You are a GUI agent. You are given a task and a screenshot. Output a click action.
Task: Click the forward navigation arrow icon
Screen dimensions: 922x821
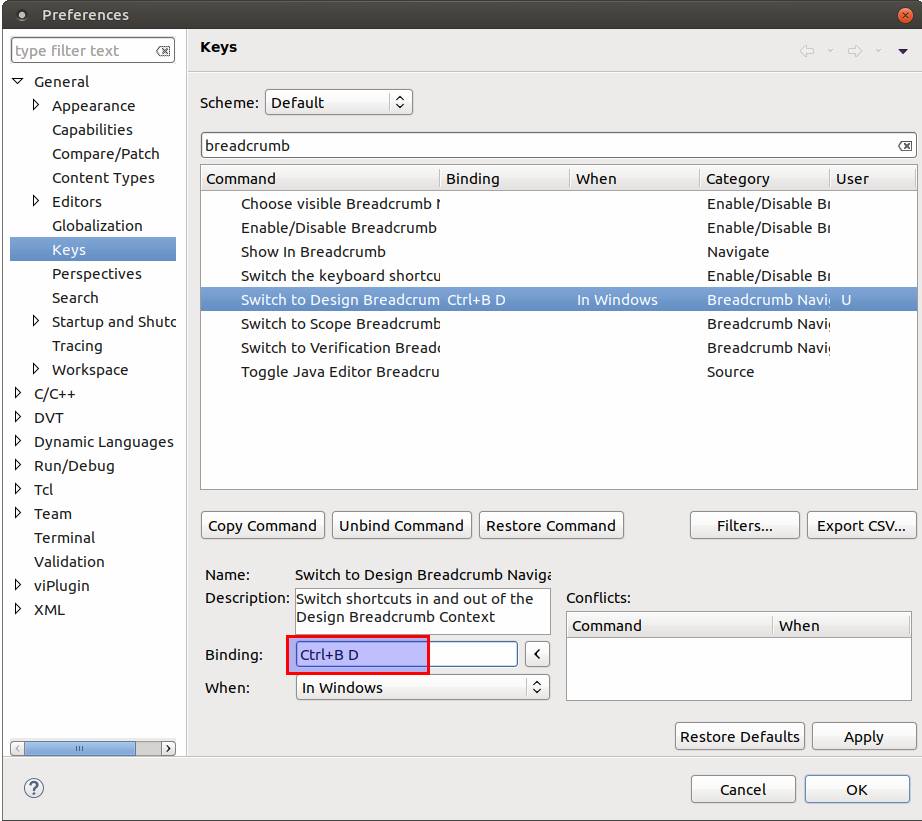pyautogui.click(x=855, y=51)
